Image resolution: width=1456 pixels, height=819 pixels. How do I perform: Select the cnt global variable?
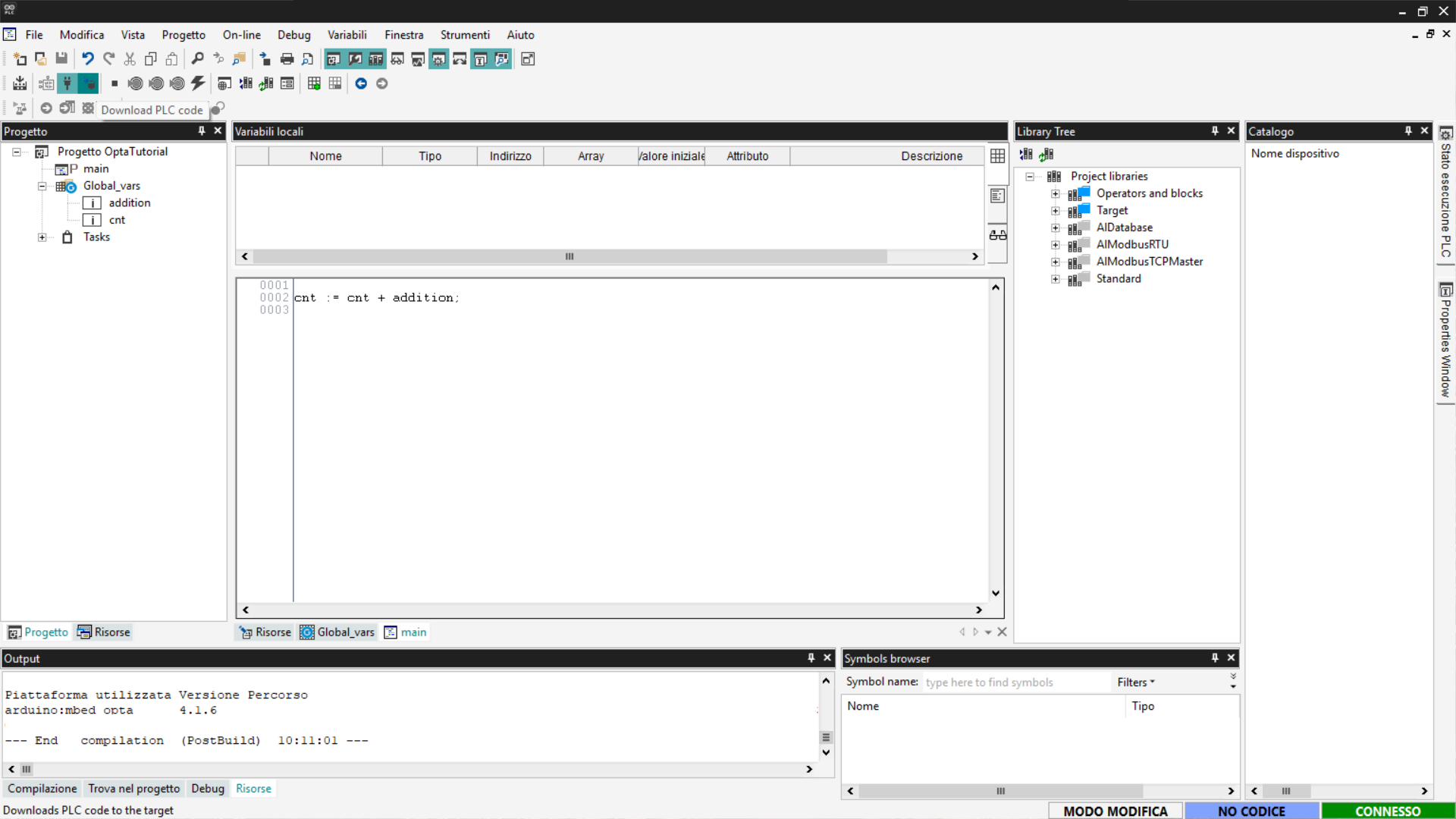click(x=117, y=220)
